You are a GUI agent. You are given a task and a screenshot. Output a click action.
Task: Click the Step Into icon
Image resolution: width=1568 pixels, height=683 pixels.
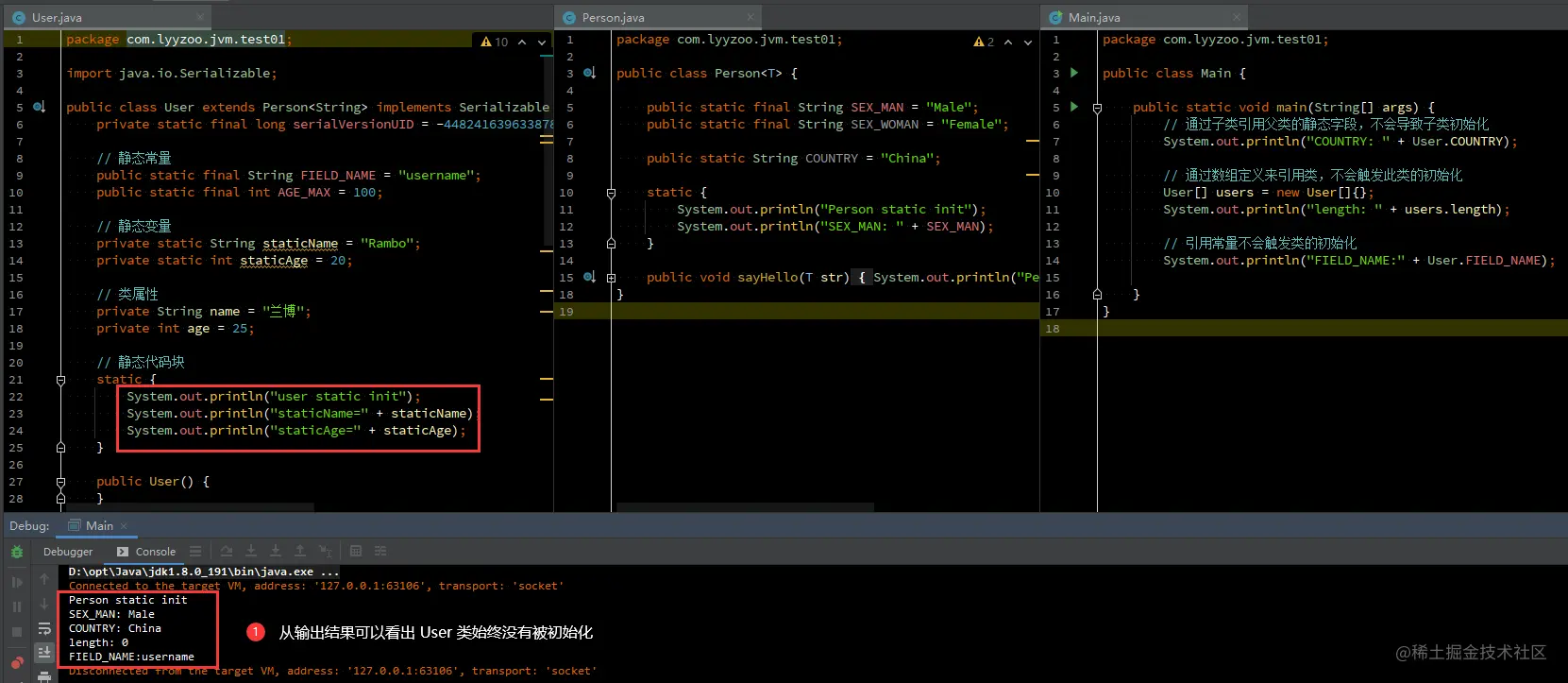tap(251, 551)
